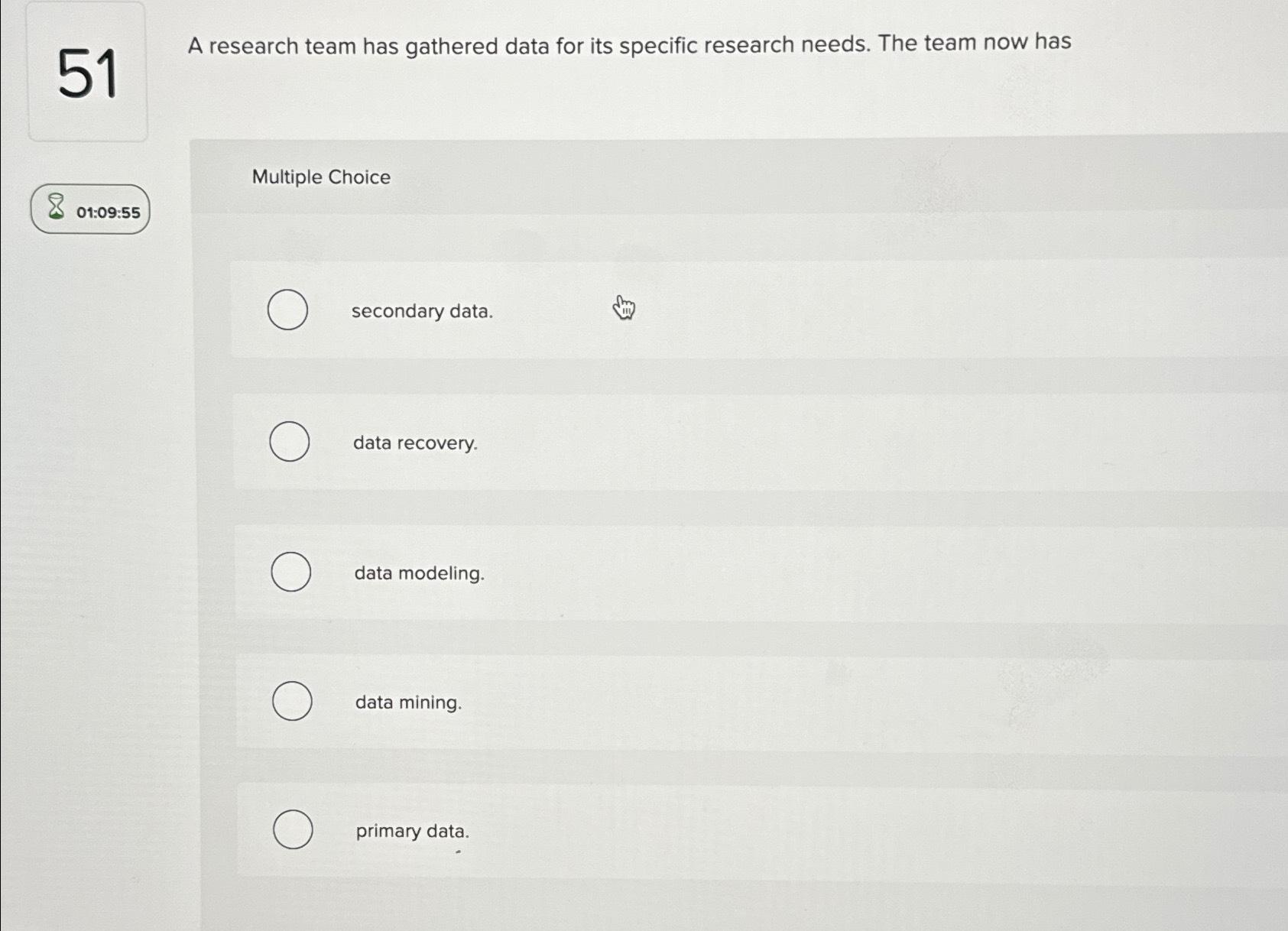Click the data recovery answer text

(414, 442)
